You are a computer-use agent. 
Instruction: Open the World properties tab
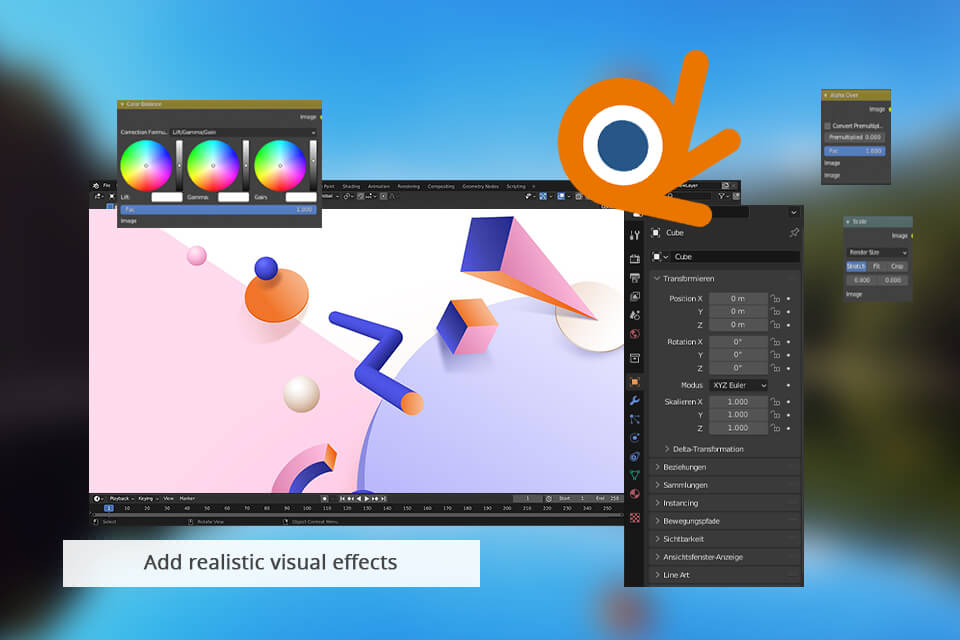coord(635,334)
